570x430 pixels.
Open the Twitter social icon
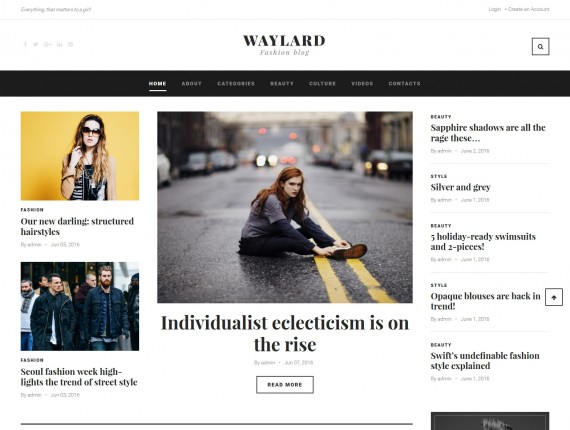[35, 44]
